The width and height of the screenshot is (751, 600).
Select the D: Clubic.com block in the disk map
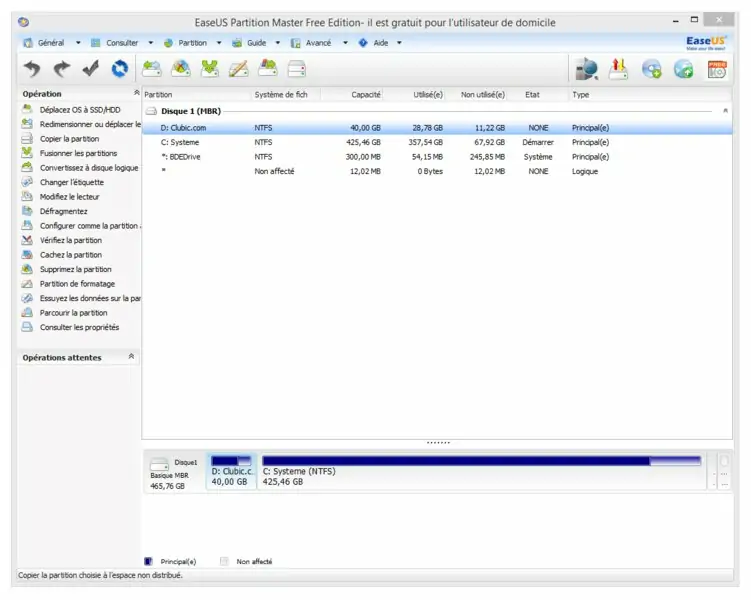[x=231, y=471]
